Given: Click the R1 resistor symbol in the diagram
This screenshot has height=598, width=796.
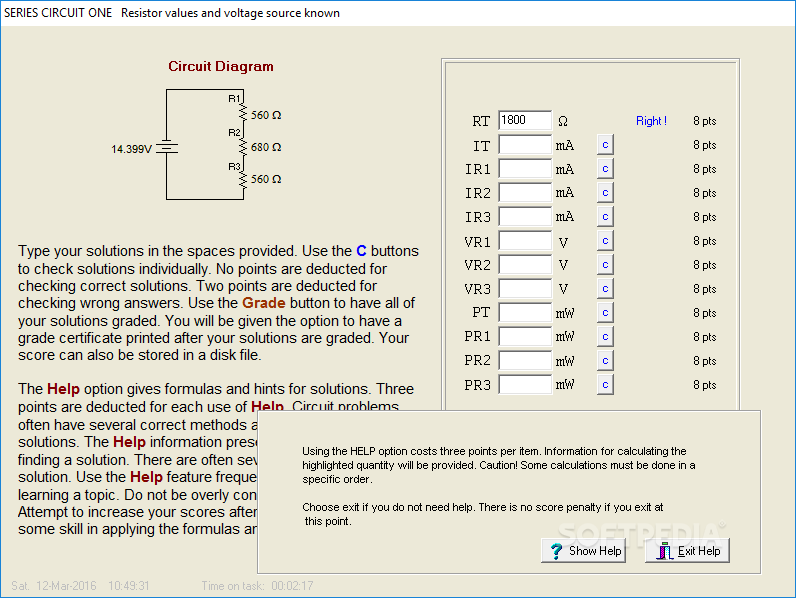Looking at the screenshot, I should (243, 112).
